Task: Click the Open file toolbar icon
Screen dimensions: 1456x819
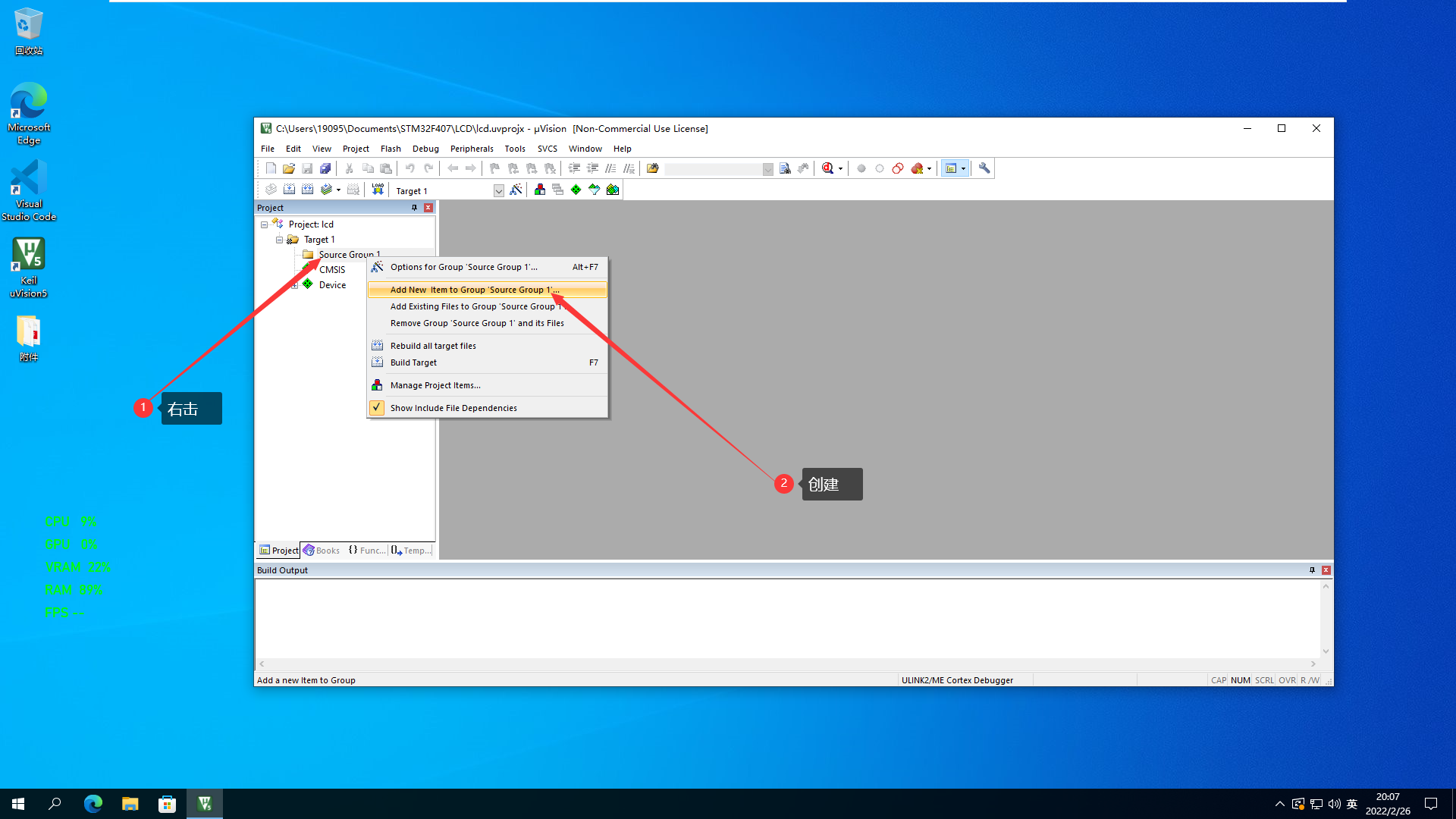Action: (289, 168)
